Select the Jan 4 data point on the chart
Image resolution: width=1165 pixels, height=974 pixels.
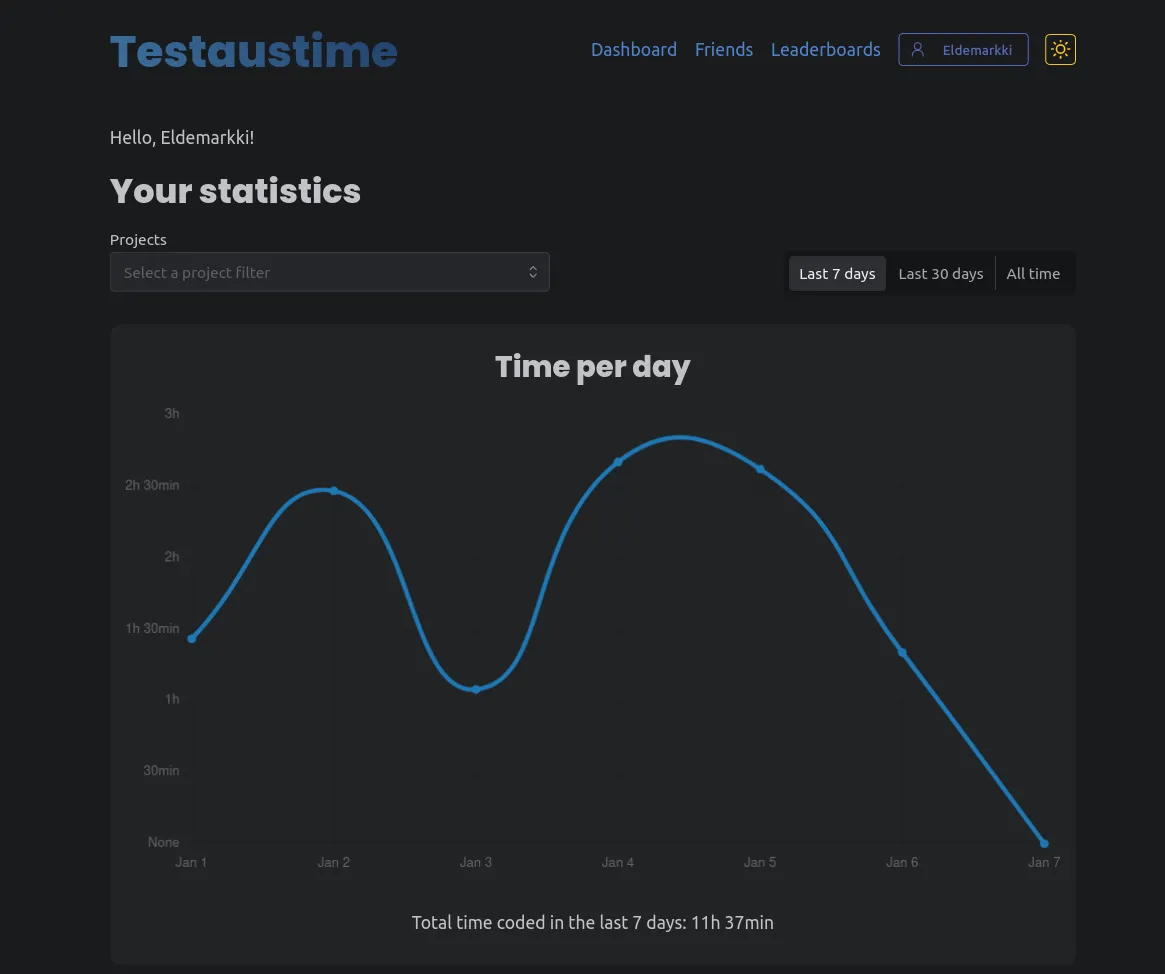(618, 461)
